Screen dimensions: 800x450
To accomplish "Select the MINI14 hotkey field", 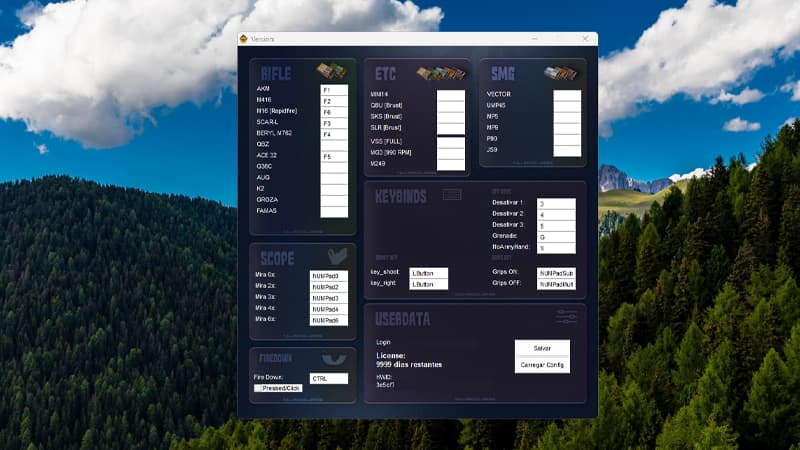I will click(x=450, y=95).
